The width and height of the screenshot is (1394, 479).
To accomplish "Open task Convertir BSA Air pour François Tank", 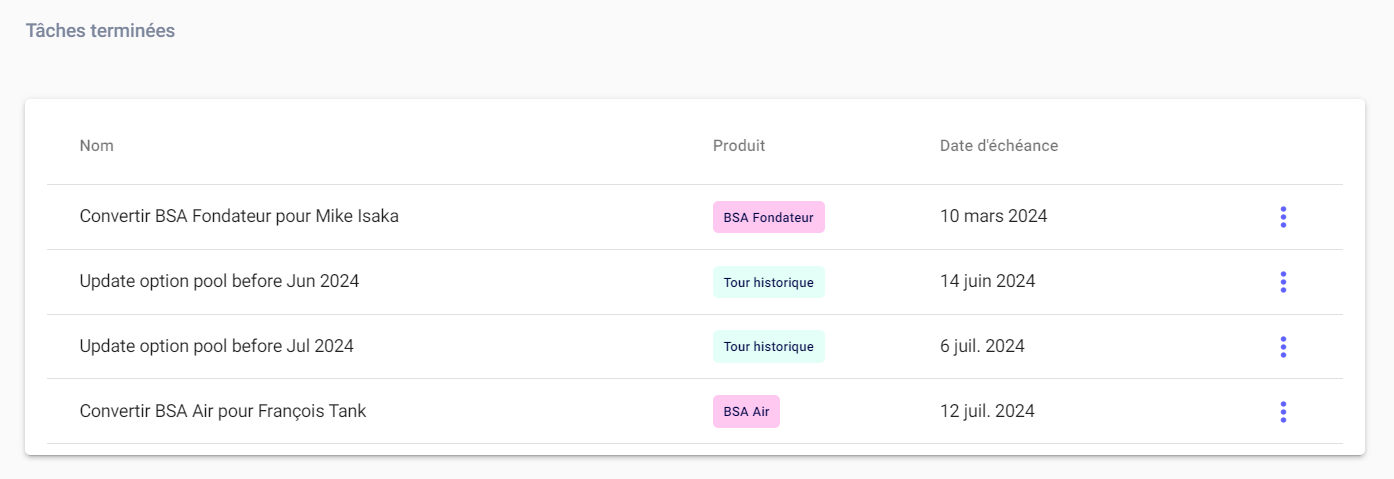I will (x=223, y=410).
